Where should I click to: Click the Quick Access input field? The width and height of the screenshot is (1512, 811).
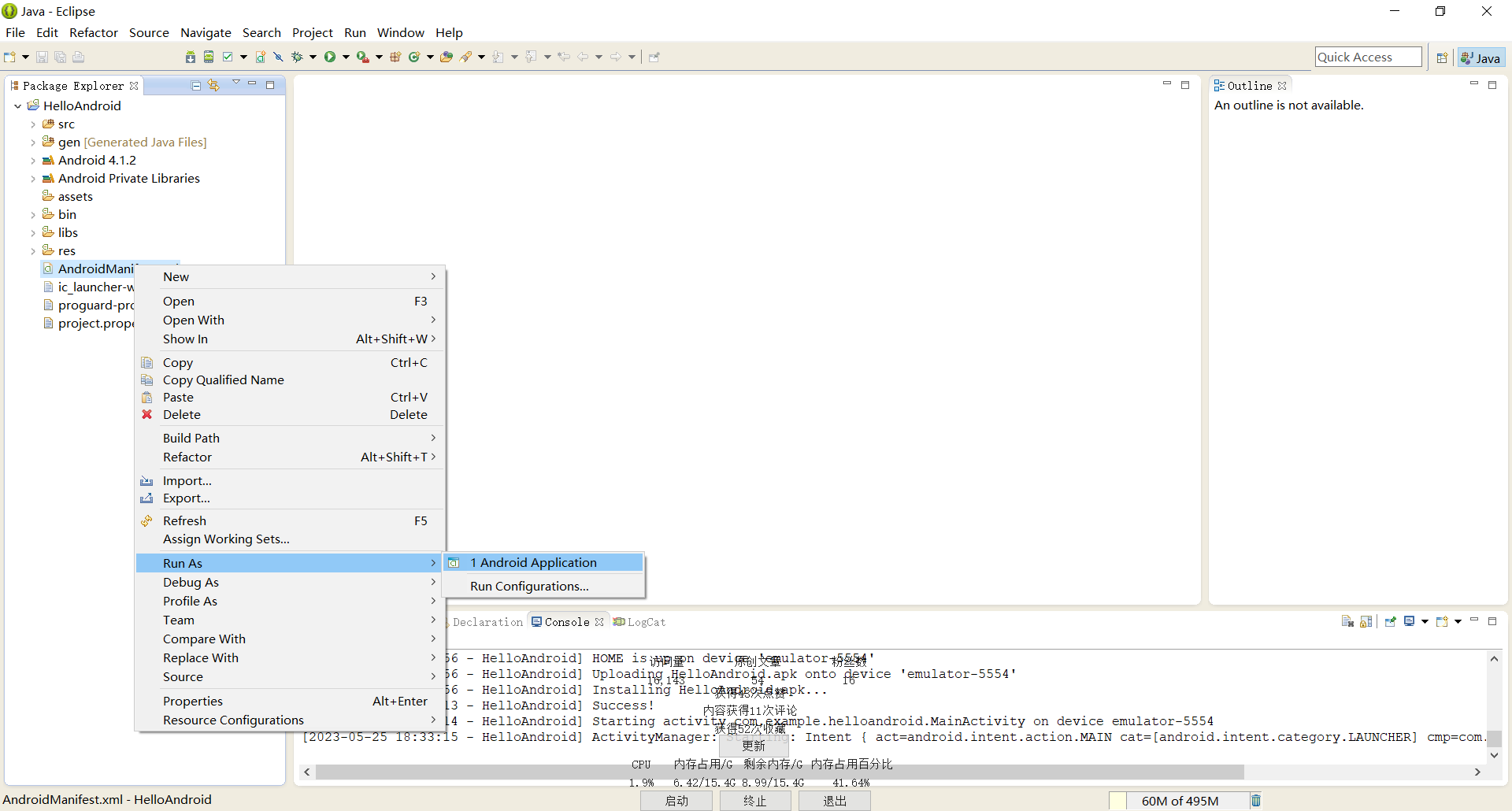click(x=1369, y=57)
